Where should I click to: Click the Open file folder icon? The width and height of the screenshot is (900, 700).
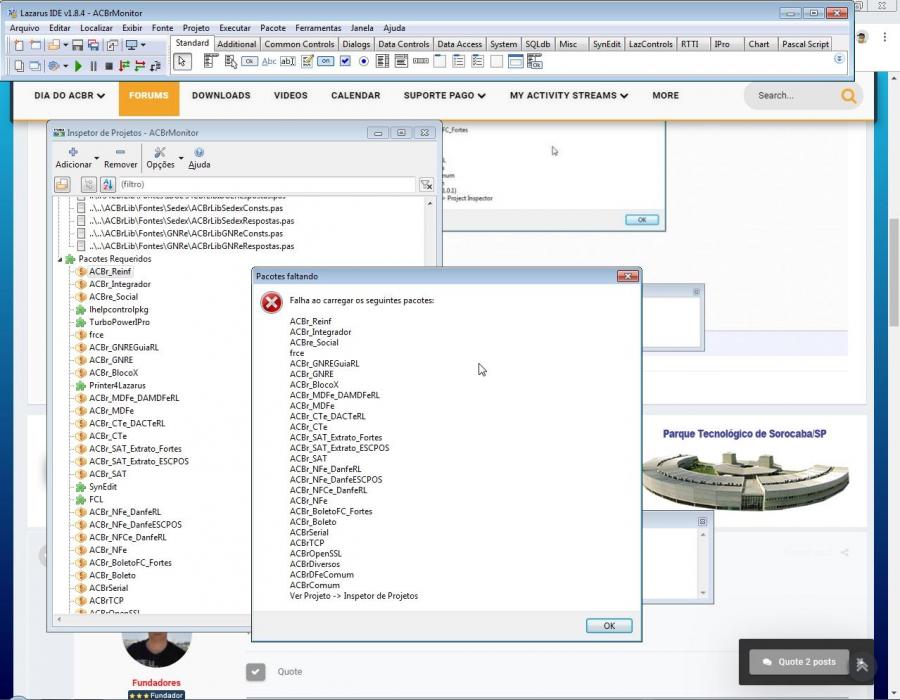(54, 45)
